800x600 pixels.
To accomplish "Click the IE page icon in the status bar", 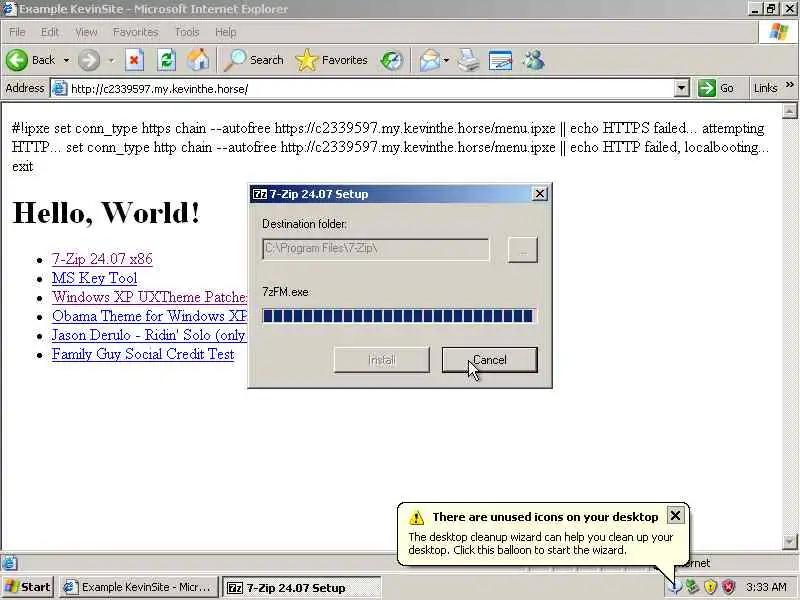I will 9,563.
